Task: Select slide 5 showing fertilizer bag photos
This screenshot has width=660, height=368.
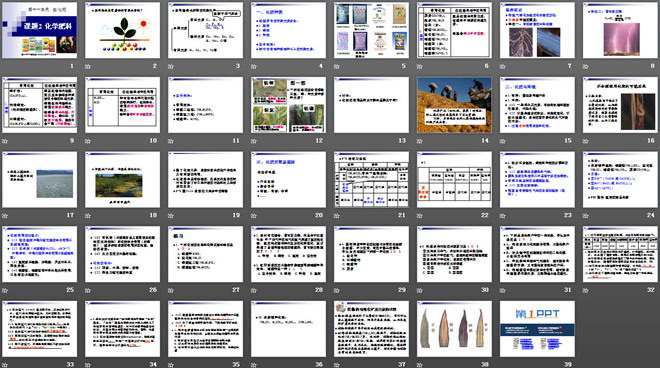Action: [371, 30]
